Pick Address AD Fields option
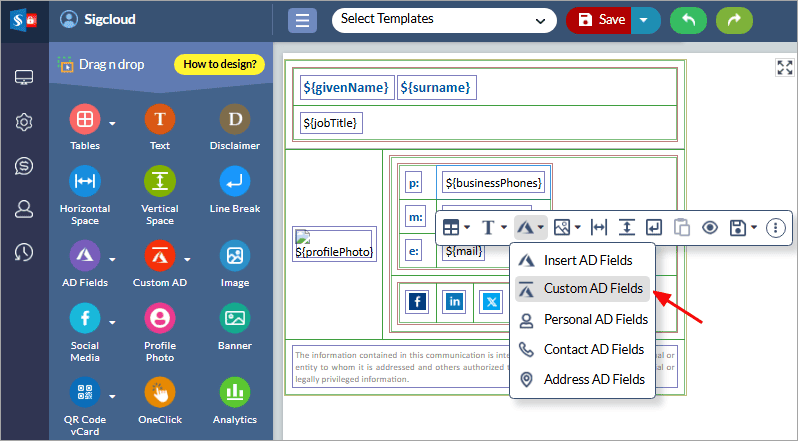This screenshot has width=798, height=441. [593, 379]
